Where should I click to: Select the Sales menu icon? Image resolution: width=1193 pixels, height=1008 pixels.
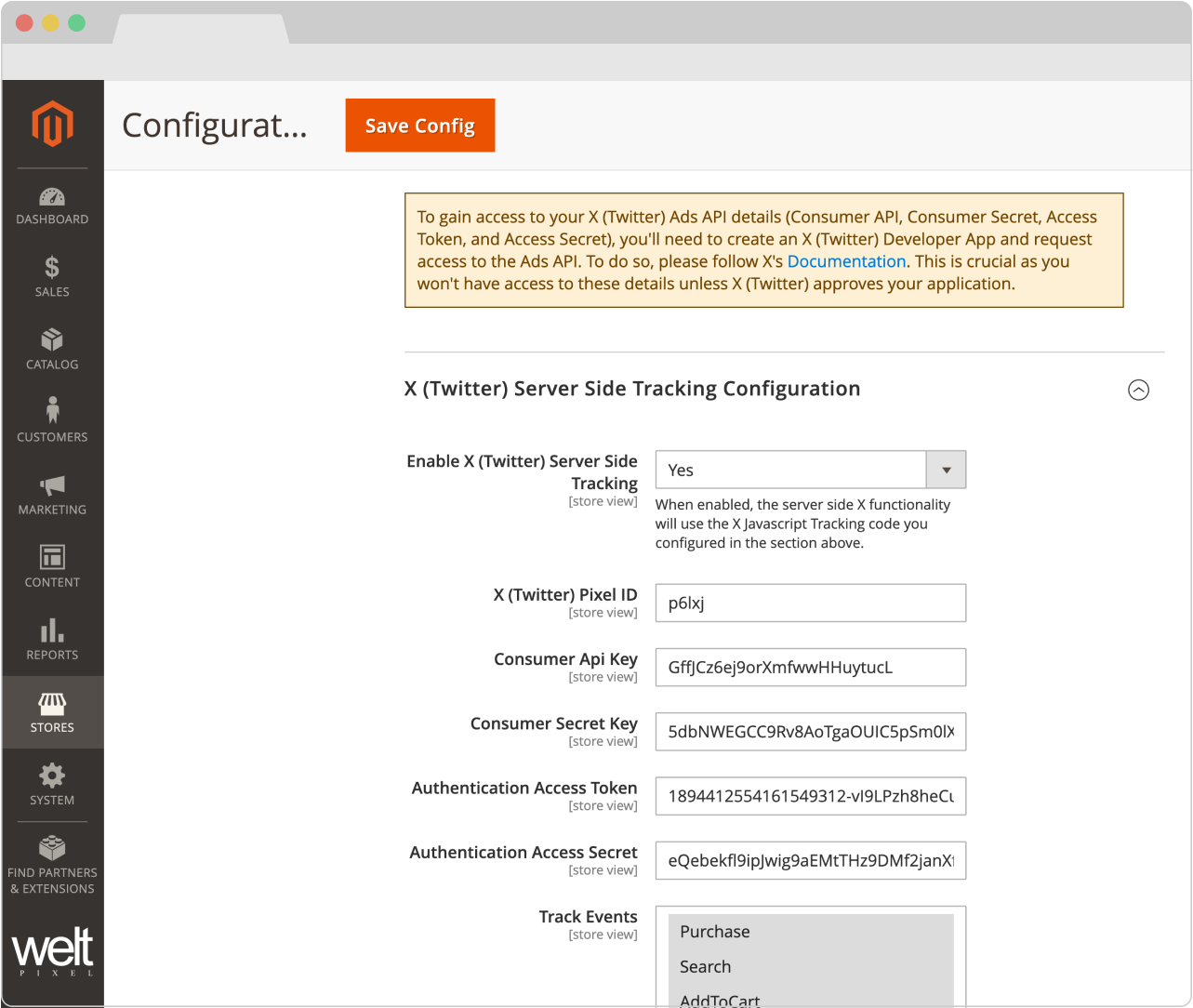(x=52, y=277)
